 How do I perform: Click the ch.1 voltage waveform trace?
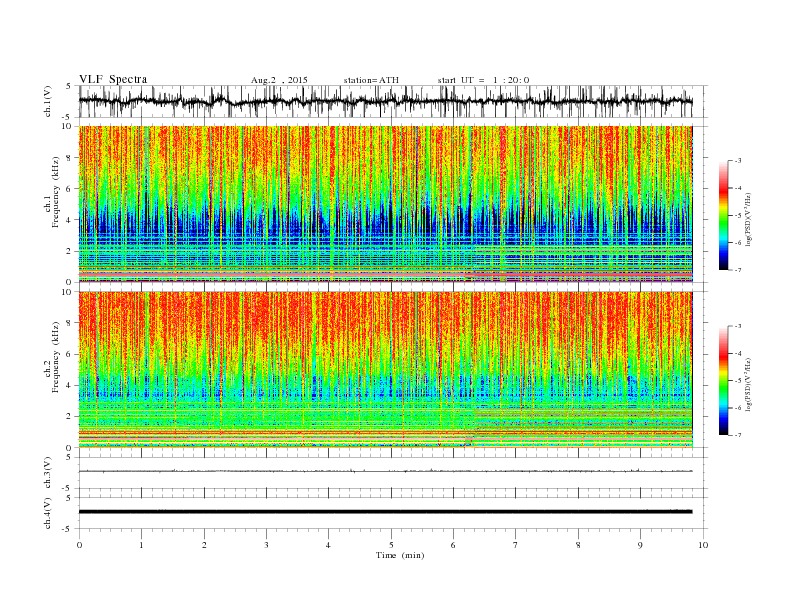(385, 101)
